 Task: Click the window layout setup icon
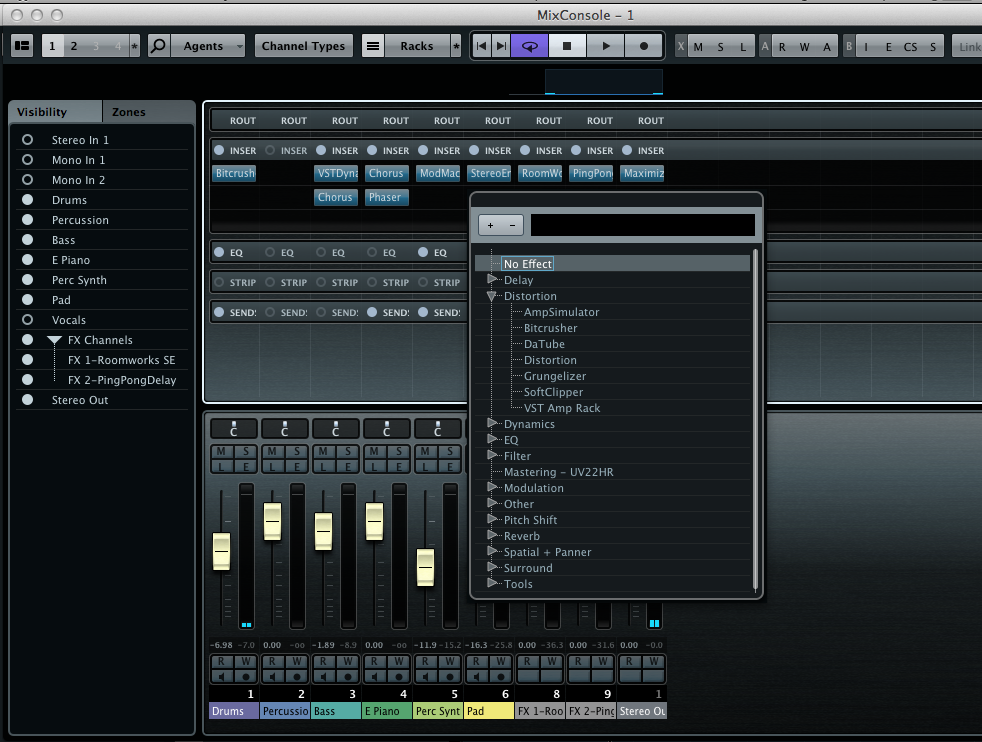[22, 46]
